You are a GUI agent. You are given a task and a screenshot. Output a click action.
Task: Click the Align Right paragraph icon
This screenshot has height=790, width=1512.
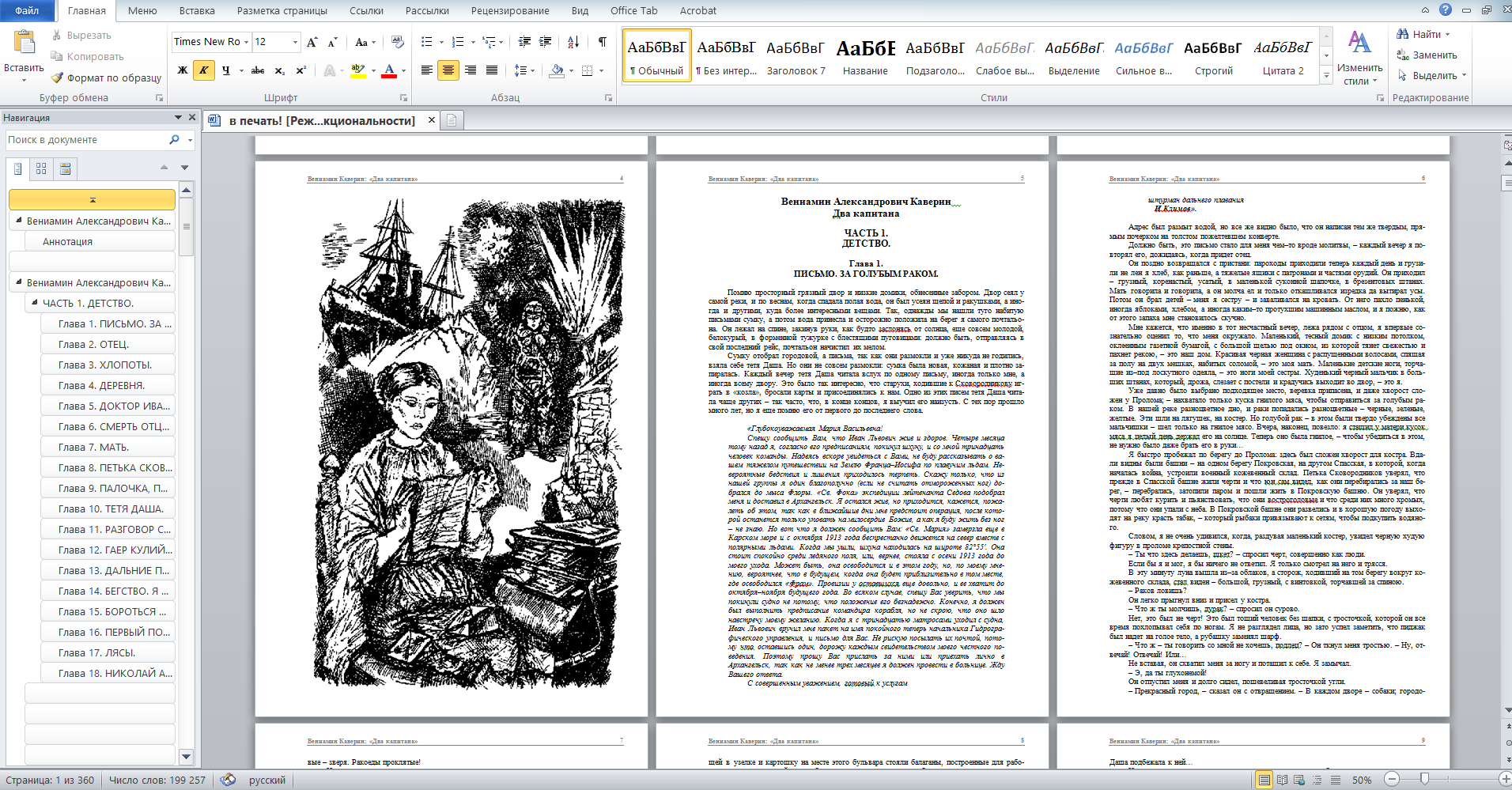point(471,70)
